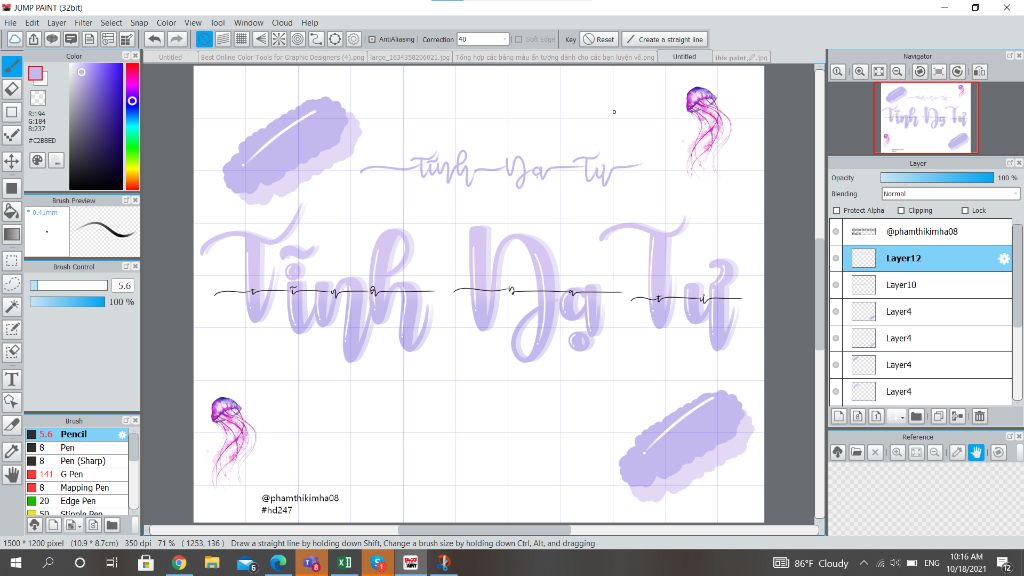Turn on the grid snap icon
The height and width of the screenshot is (576, 1024).
(242, 39)
